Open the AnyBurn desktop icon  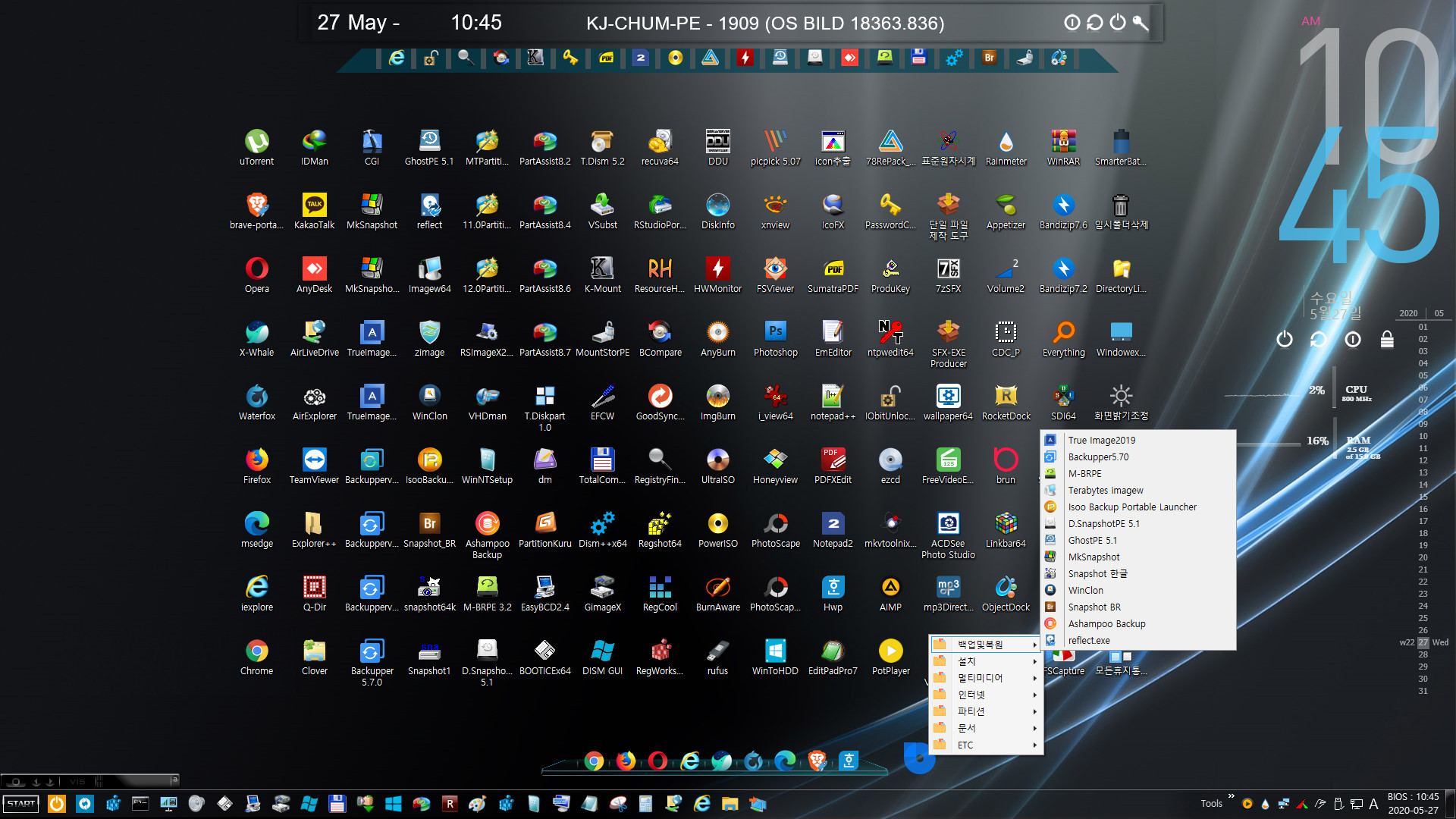click(x=717, y=338)
